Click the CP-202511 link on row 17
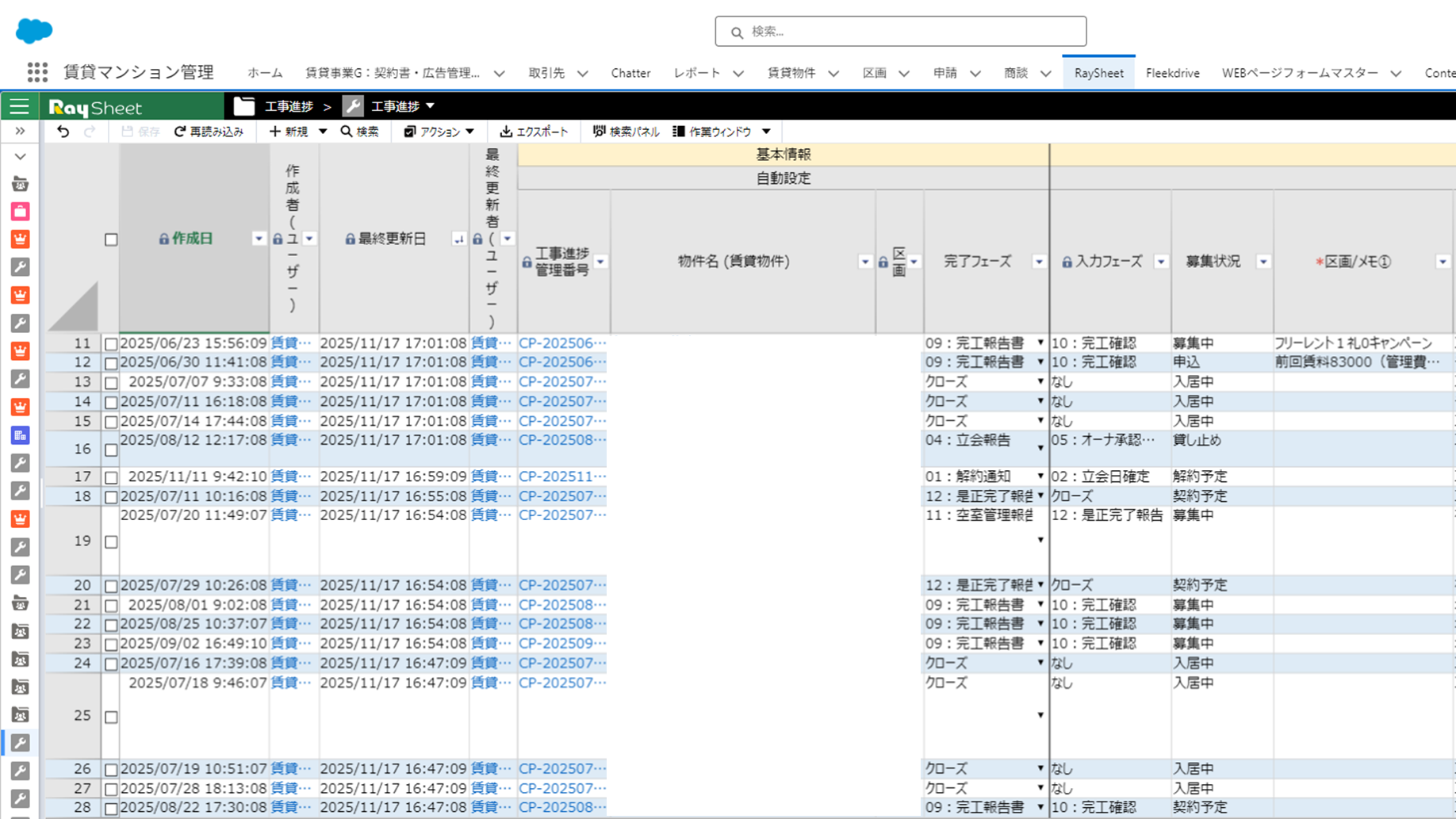The width and height of the screenshot is (1456, 819). [559, 476]
